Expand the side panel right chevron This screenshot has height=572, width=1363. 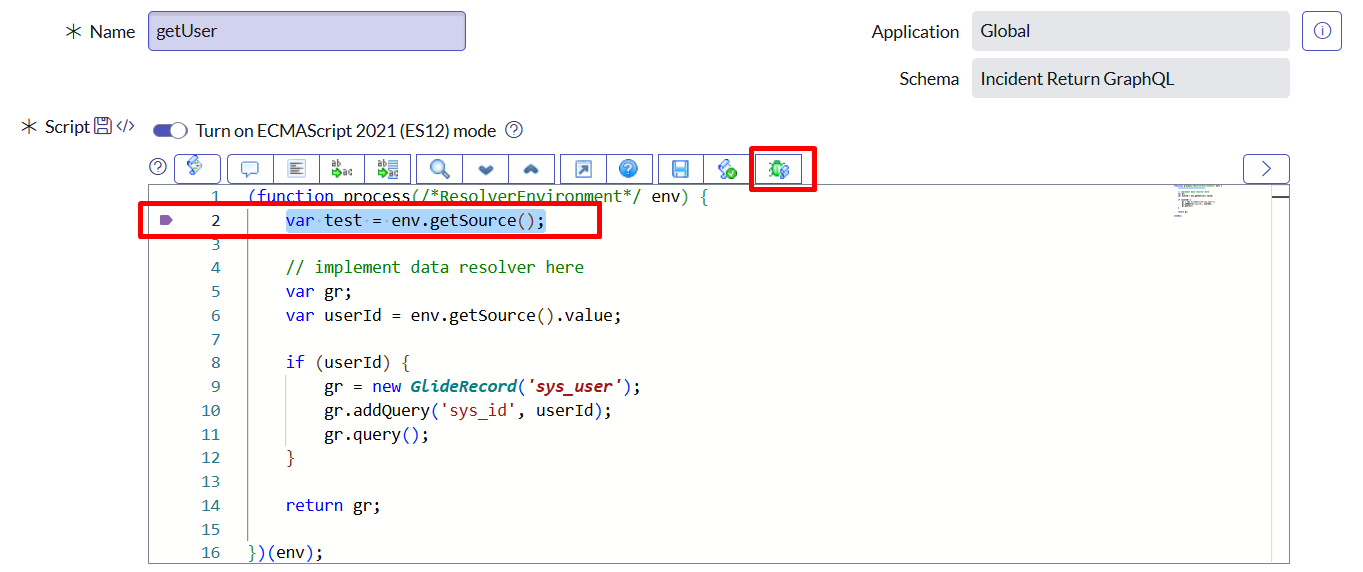pyautogui.click(x=1266, y=169)
